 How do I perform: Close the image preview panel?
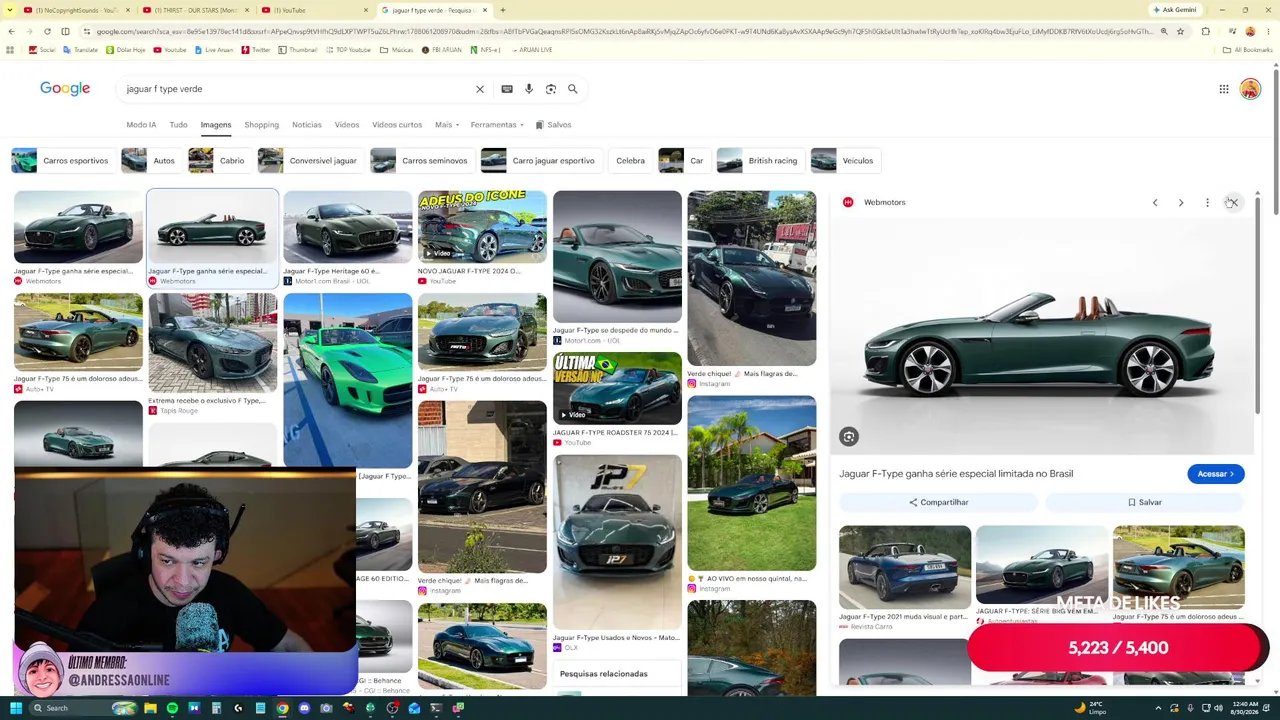[1233, 203]
